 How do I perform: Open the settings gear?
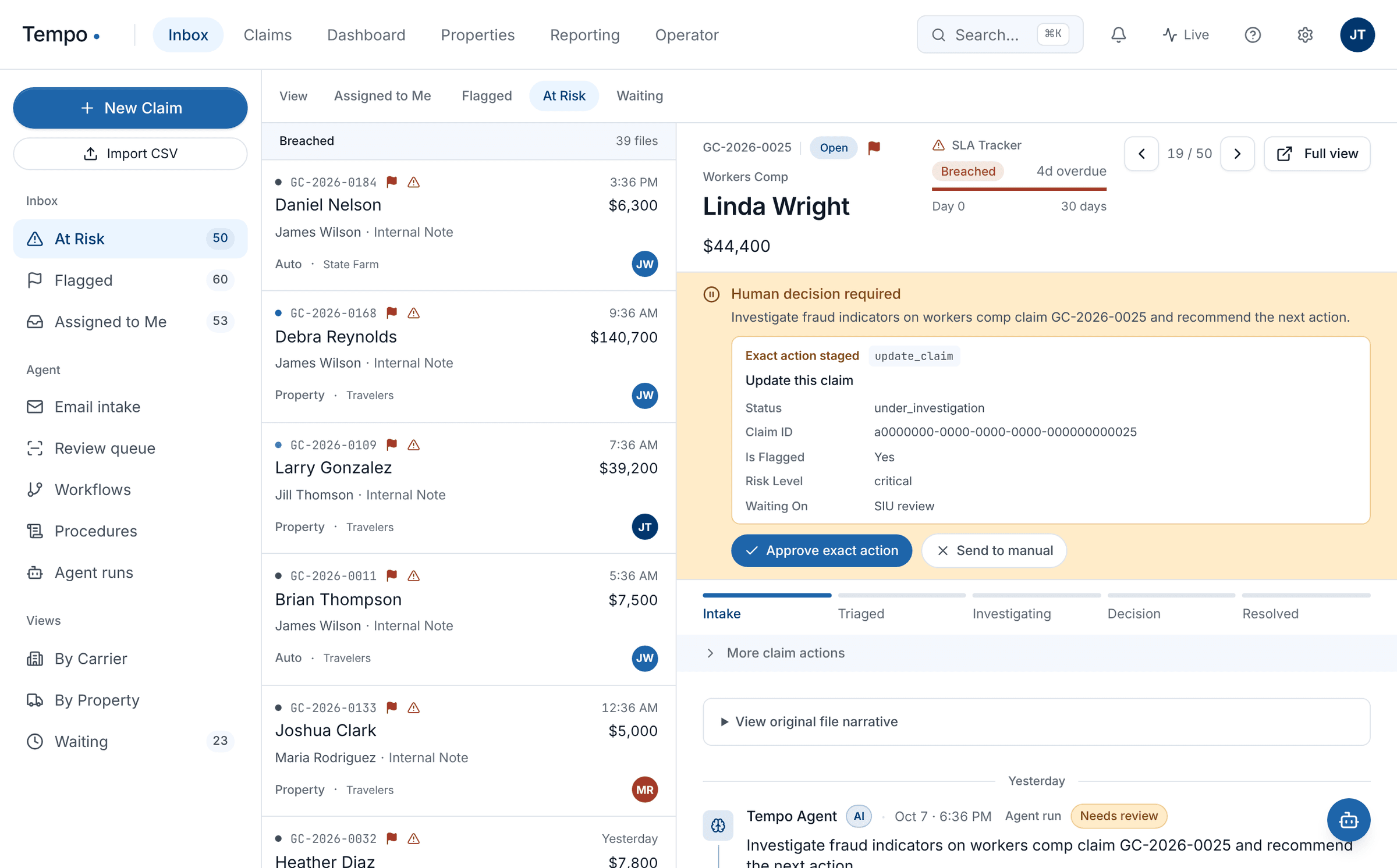click(x=1305, y=35)
